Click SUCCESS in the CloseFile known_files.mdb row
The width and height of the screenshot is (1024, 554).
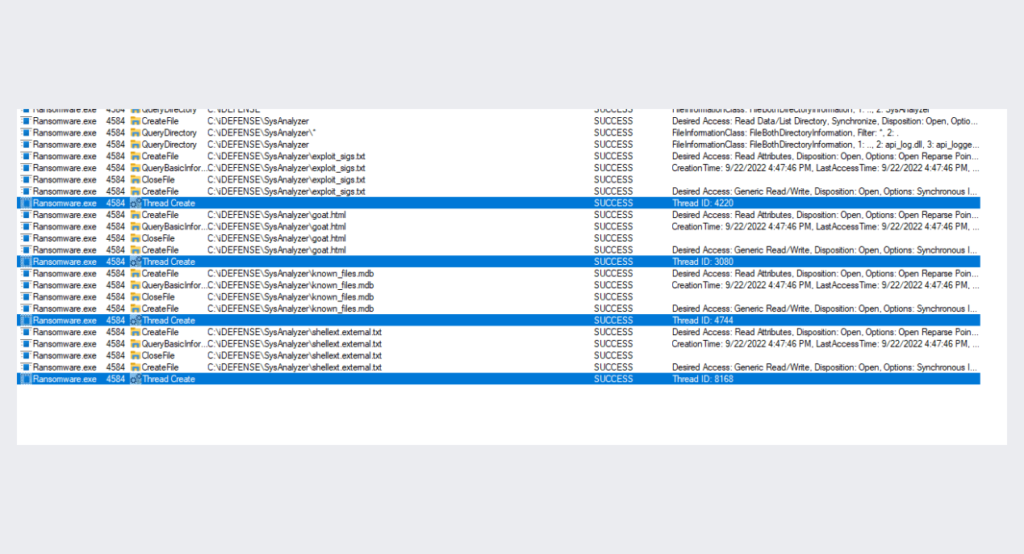613,297
